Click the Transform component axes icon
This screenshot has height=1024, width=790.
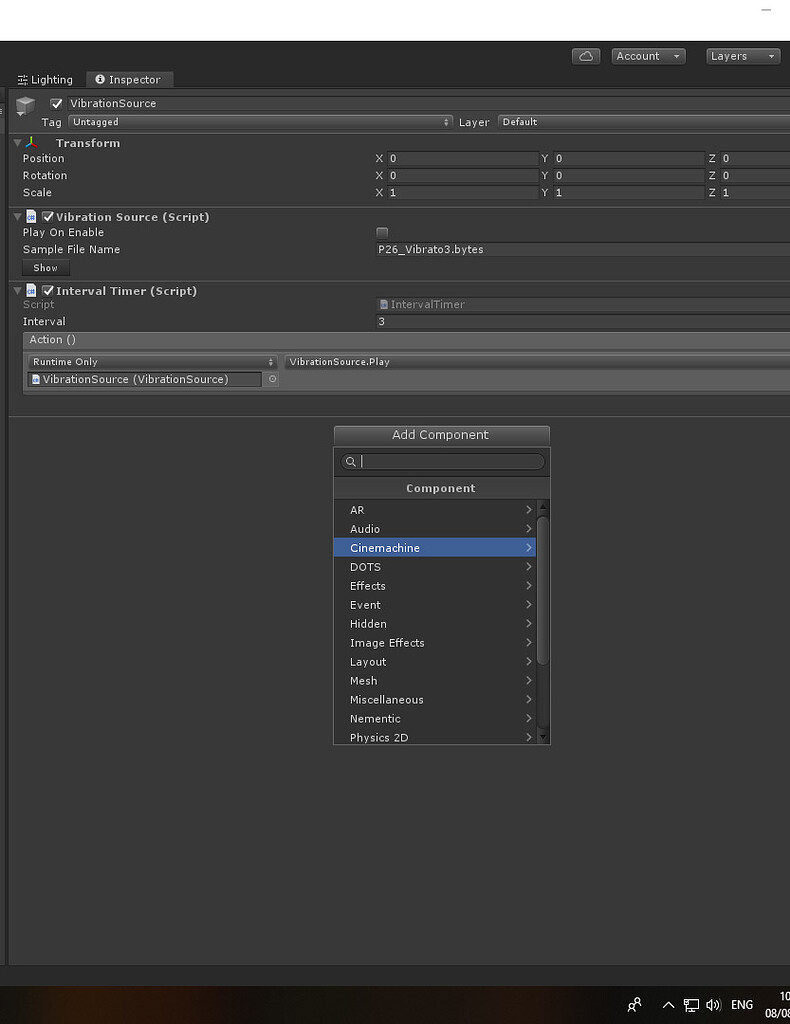click(32, 142)
